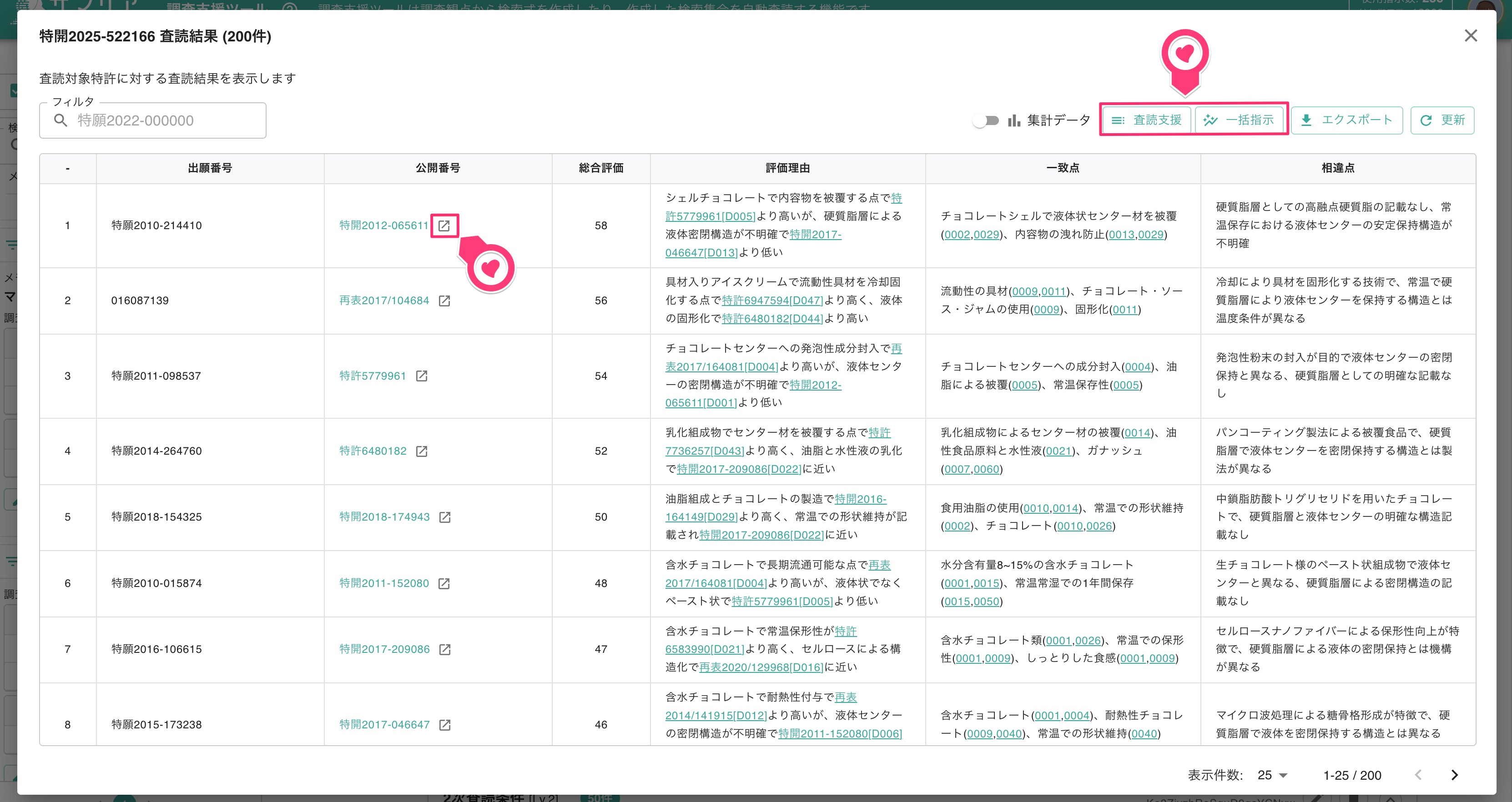Click paragraph link 0021 in row 4 一致点
The height and width of the screenshot is (802, 1512).
pyautogui.click(x=1059, y=451)
